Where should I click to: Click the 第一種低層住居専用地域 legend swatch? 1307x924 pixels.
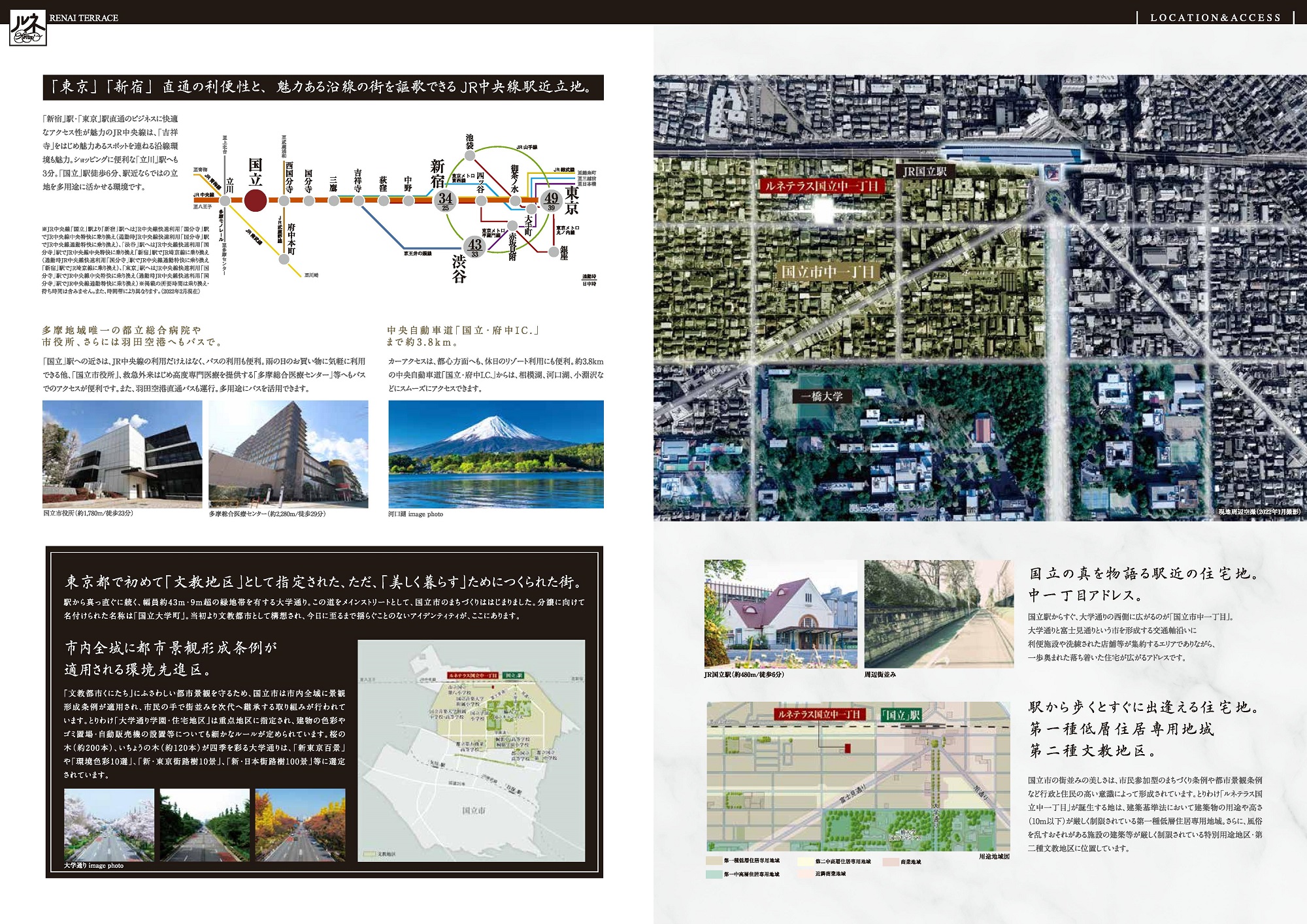tap(714, 861)
